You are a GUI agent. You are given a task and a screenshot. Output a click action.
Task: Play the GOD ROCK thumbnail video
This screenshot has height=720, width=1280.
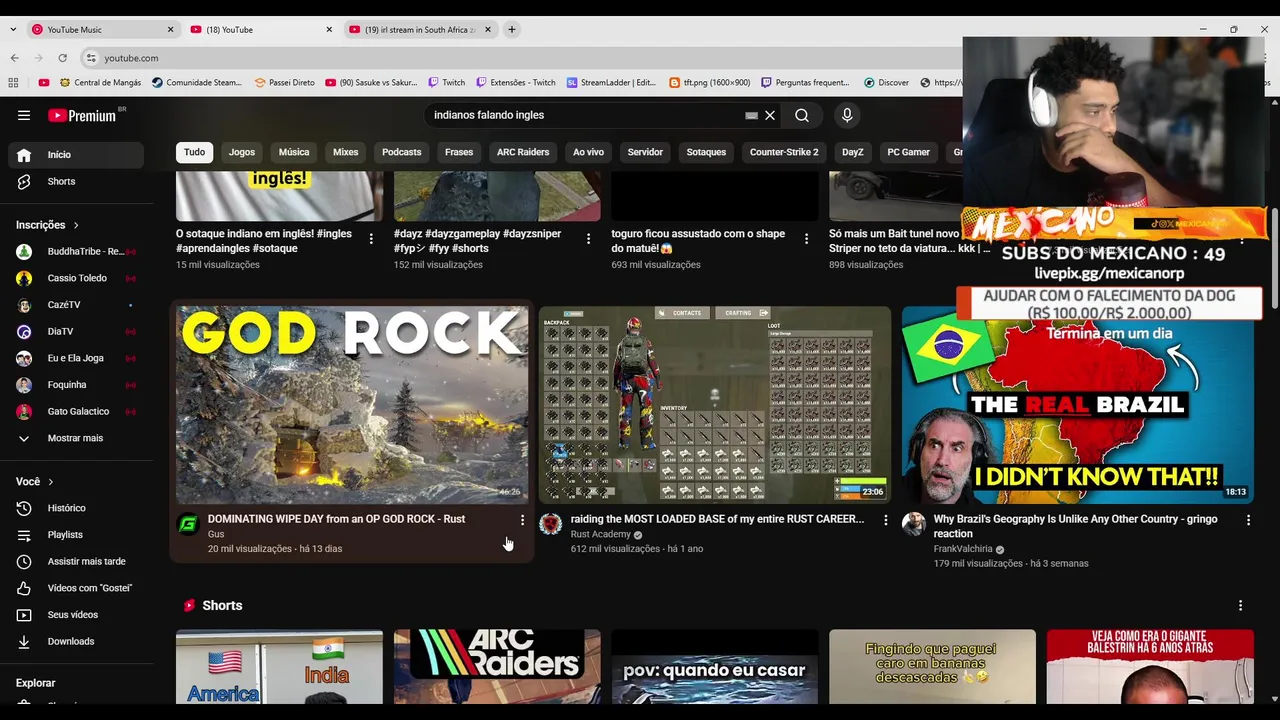pyautogui.click(x=352, y=405)
